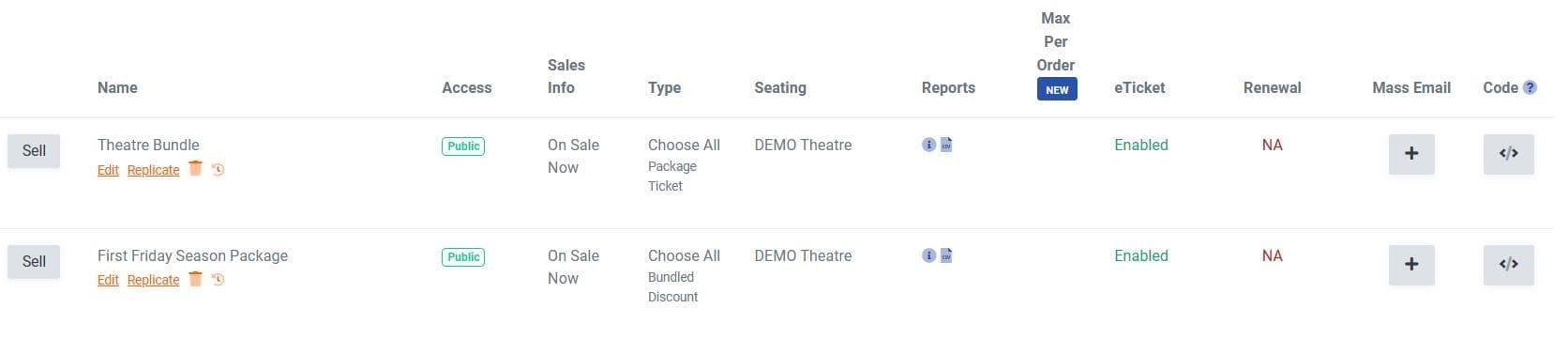
Task: View info report icon for First Friday Season Package
Action: coord(928,255)
